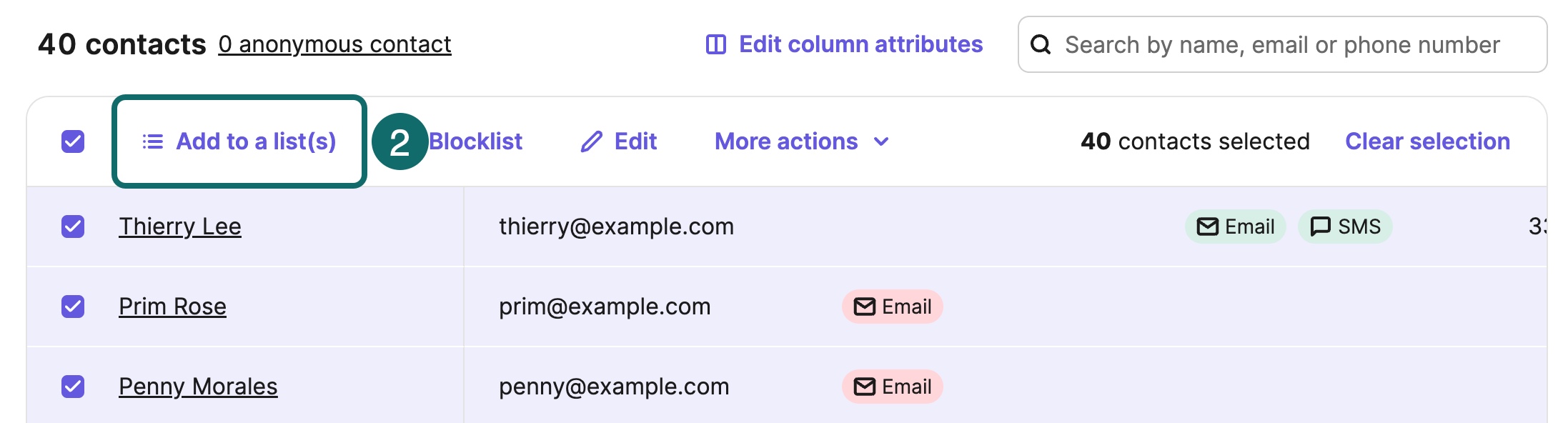Screen dimensions: 1568x423
Task: Deselect Penny Morales' checkbox
Action: coord(73,387)
